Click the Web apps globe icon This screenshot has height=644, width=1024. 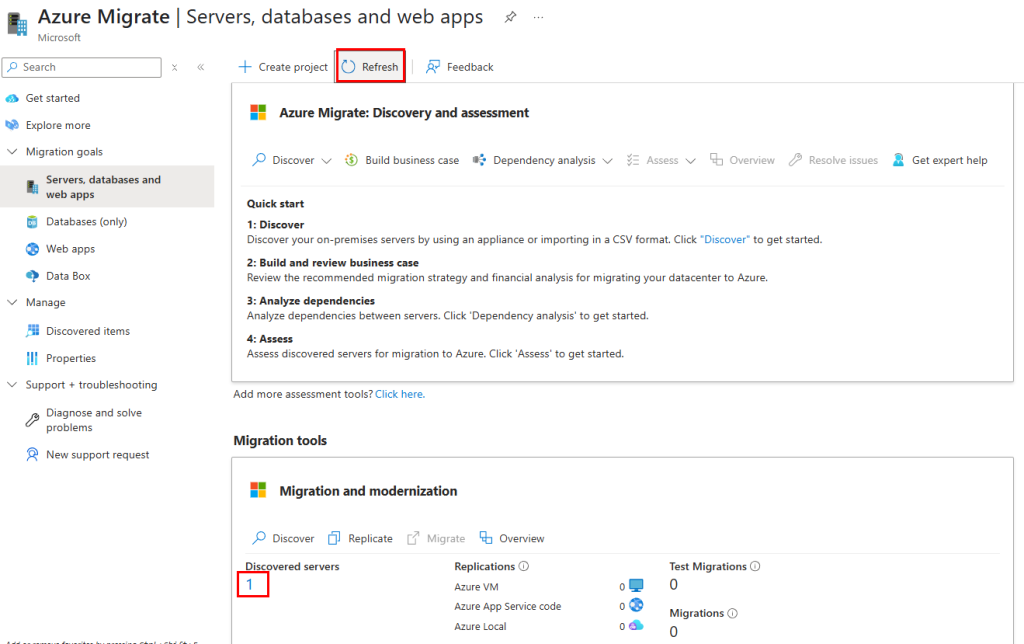coord(32,249)
